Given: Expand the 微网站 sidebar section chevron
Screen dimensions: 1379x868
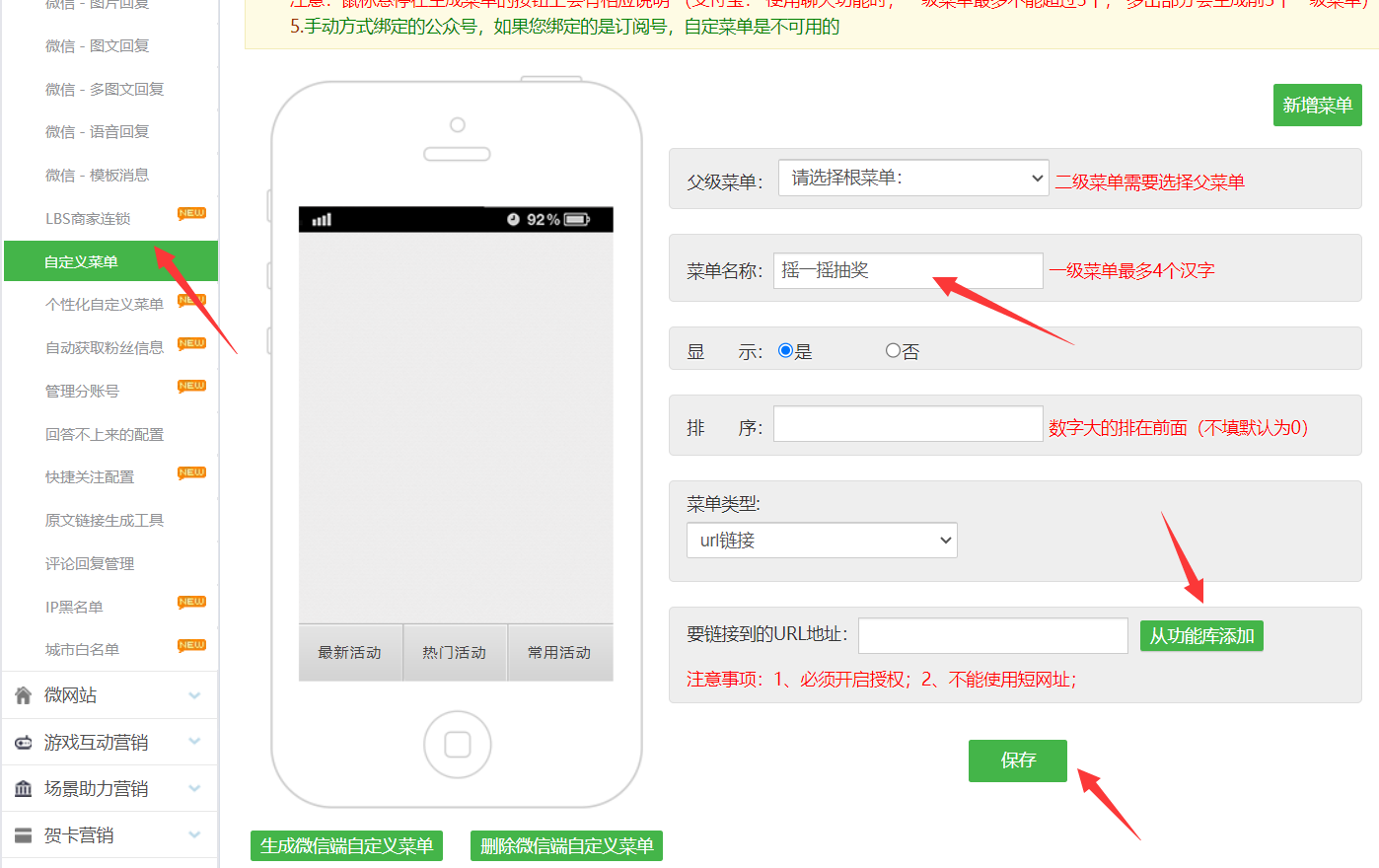Looking at the screenshot, I should [x=194, y=696].
